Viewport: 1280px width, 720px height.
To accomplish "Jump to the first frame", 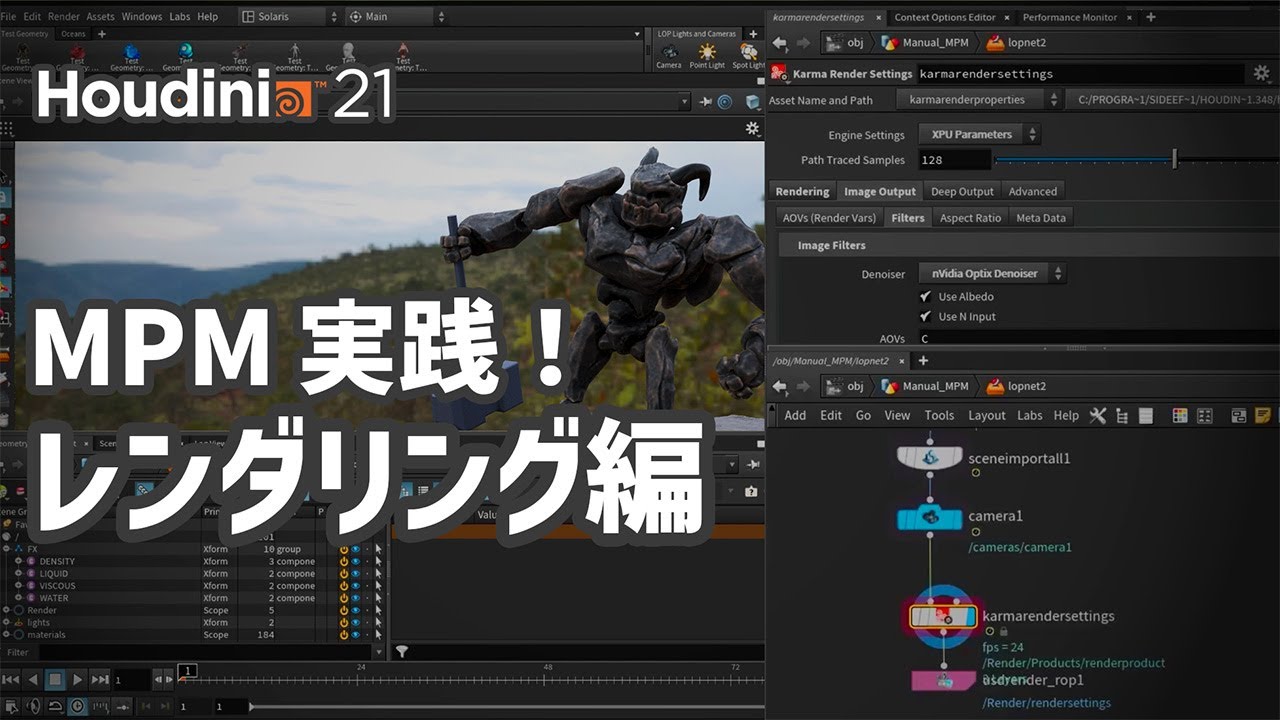I will [10, 679].
